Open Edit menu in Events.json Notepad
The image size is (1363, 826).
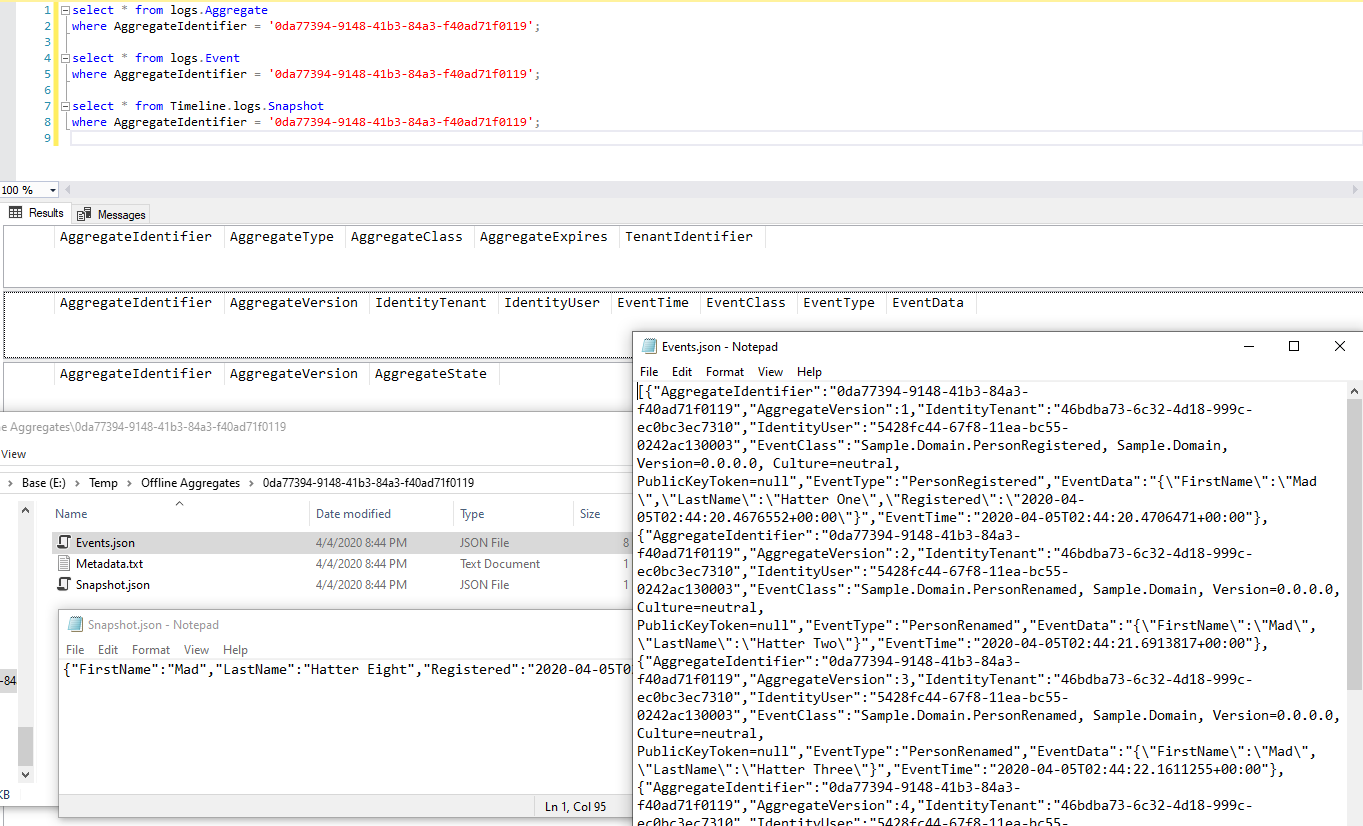[x=682, y=372]
